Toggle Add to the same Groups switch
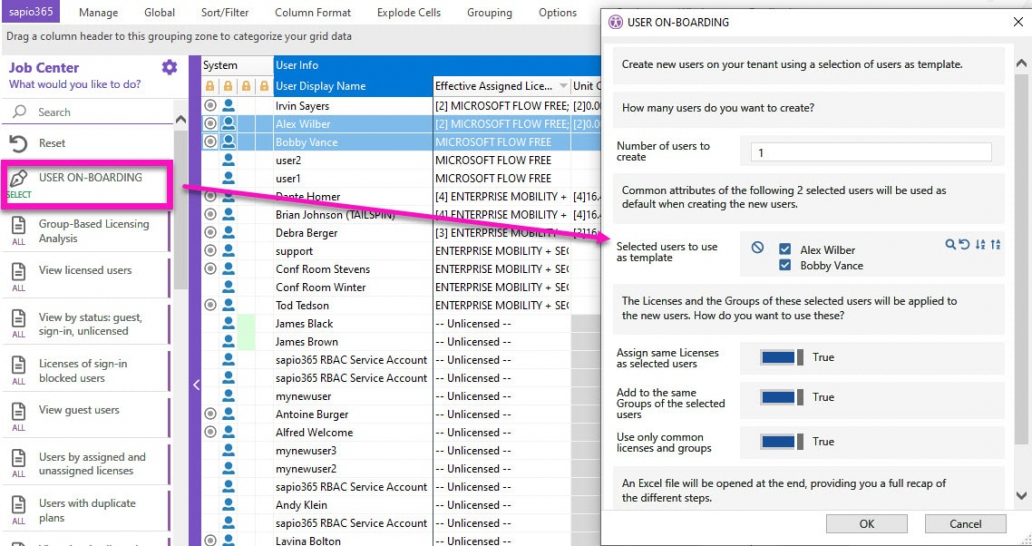 tap(782, 397)
